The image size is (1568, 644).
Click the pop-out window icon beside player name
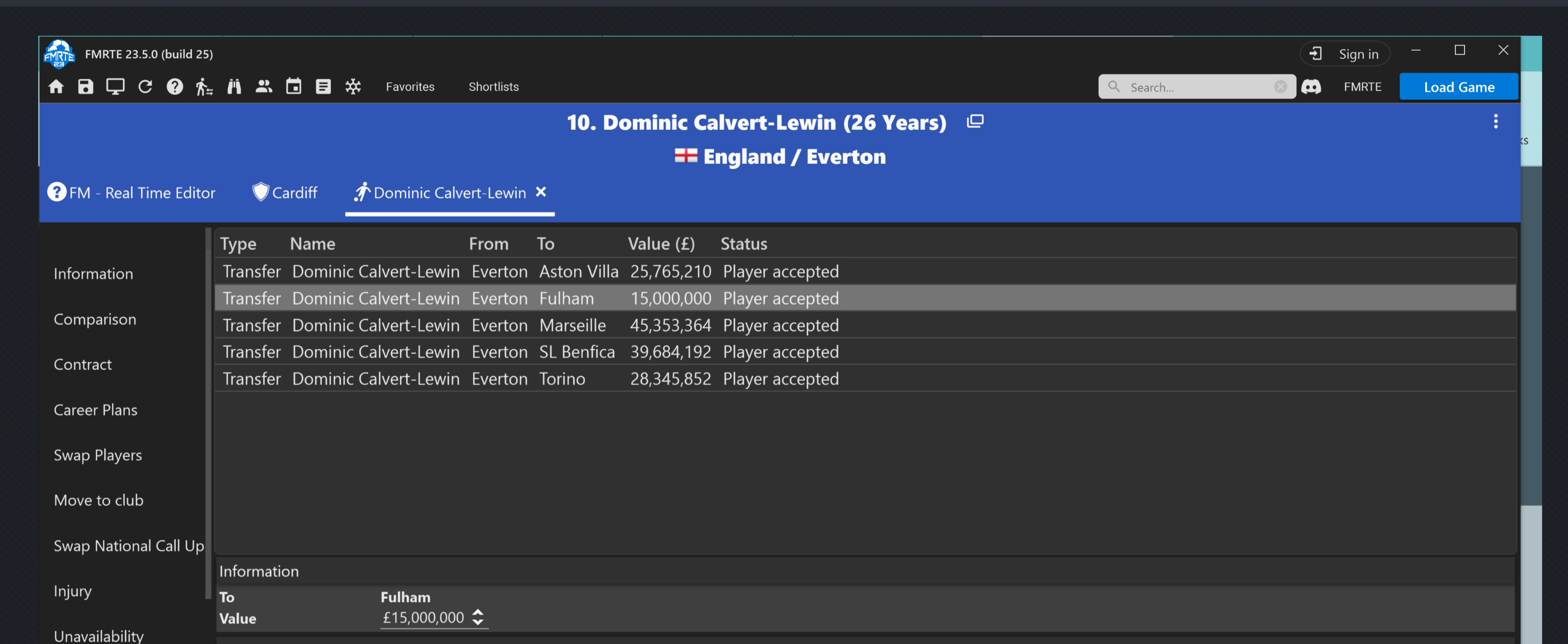[x=975, y=121]
